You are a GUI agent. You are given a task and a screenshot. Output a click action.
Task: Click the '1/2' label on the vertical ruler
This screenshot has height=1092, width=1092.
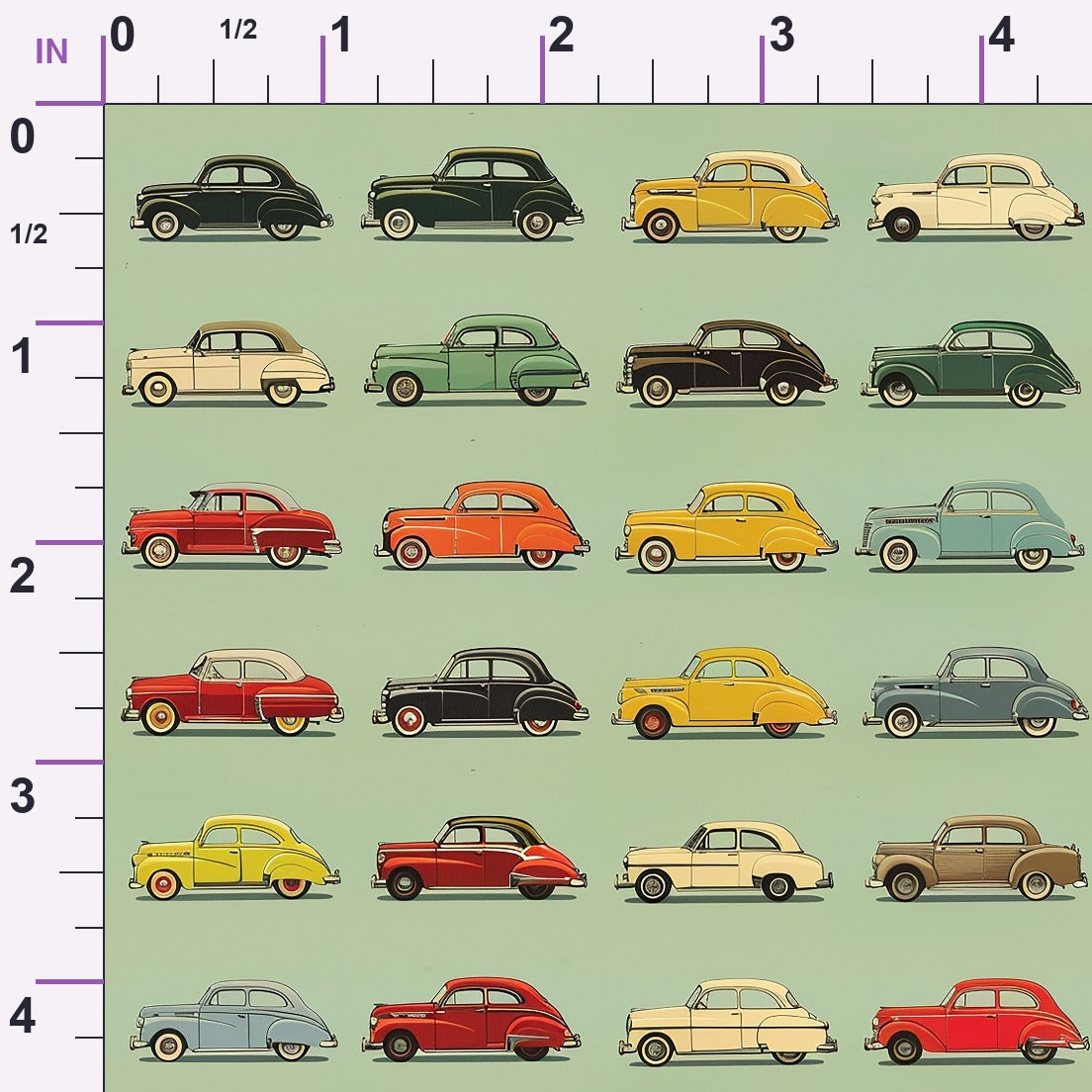pyautogui.click(x=29, y=234)
